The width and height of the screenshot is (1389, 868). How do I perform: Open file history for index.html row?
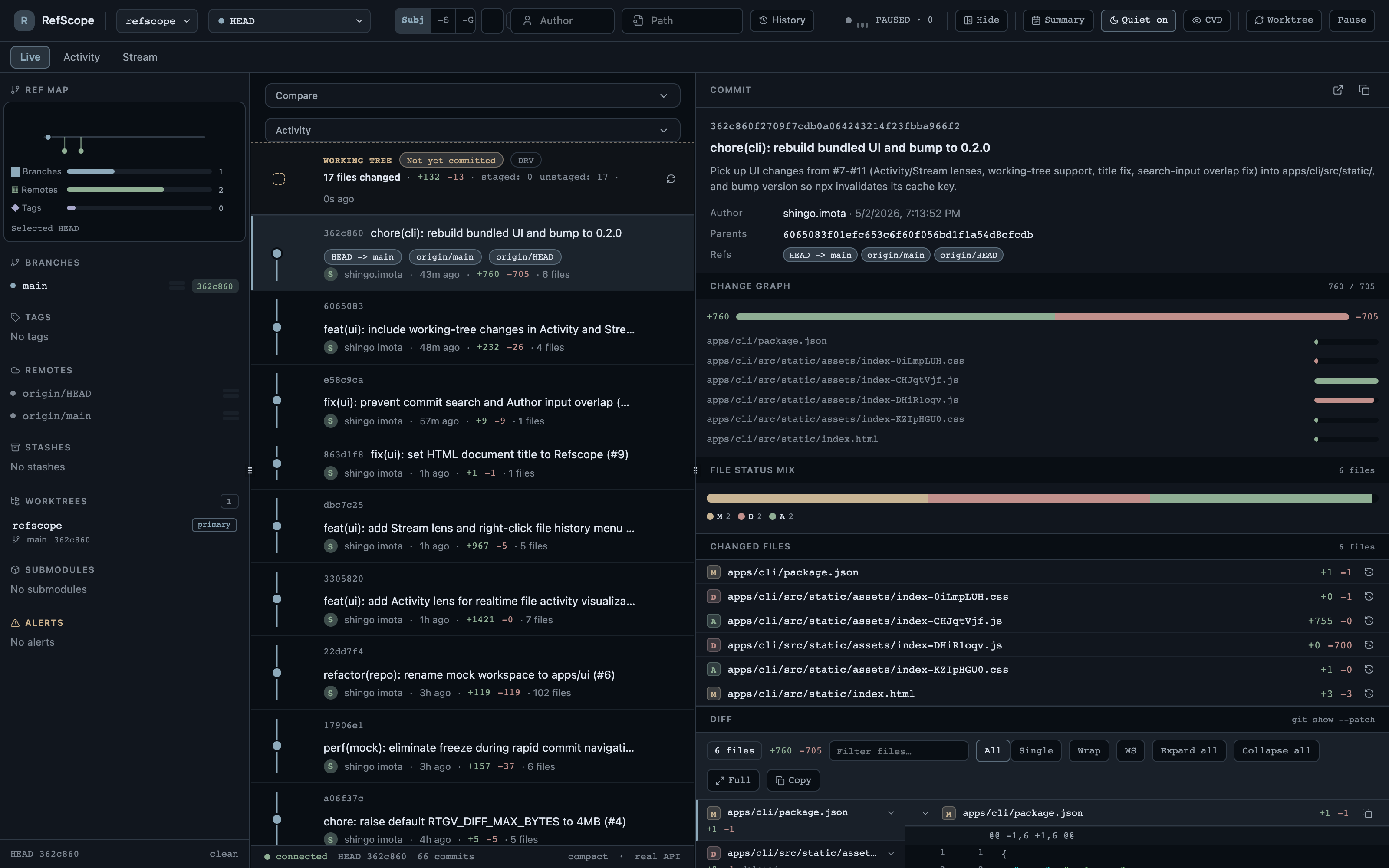(1369, 694)
